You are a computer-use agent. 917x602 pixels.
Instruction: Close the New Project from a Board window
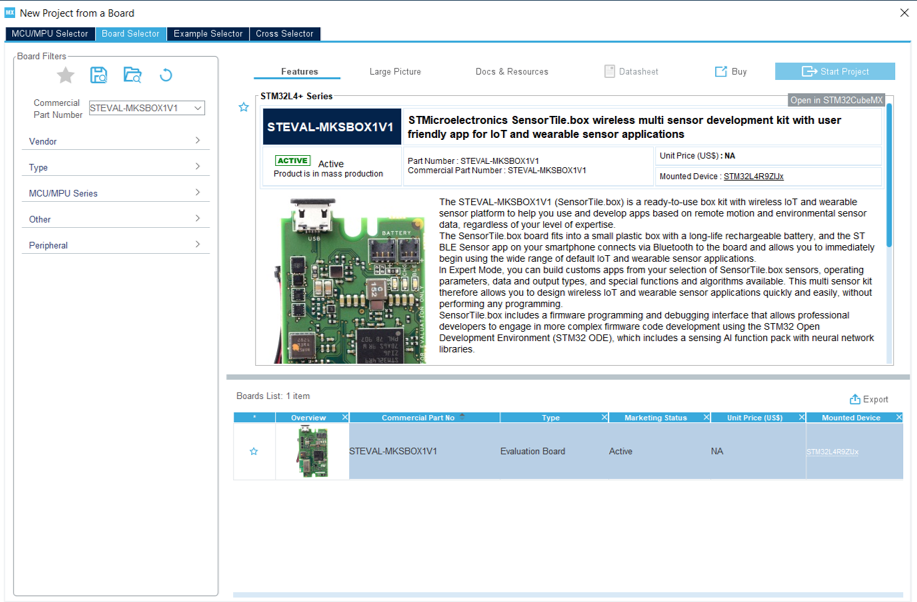pos(904,13)
